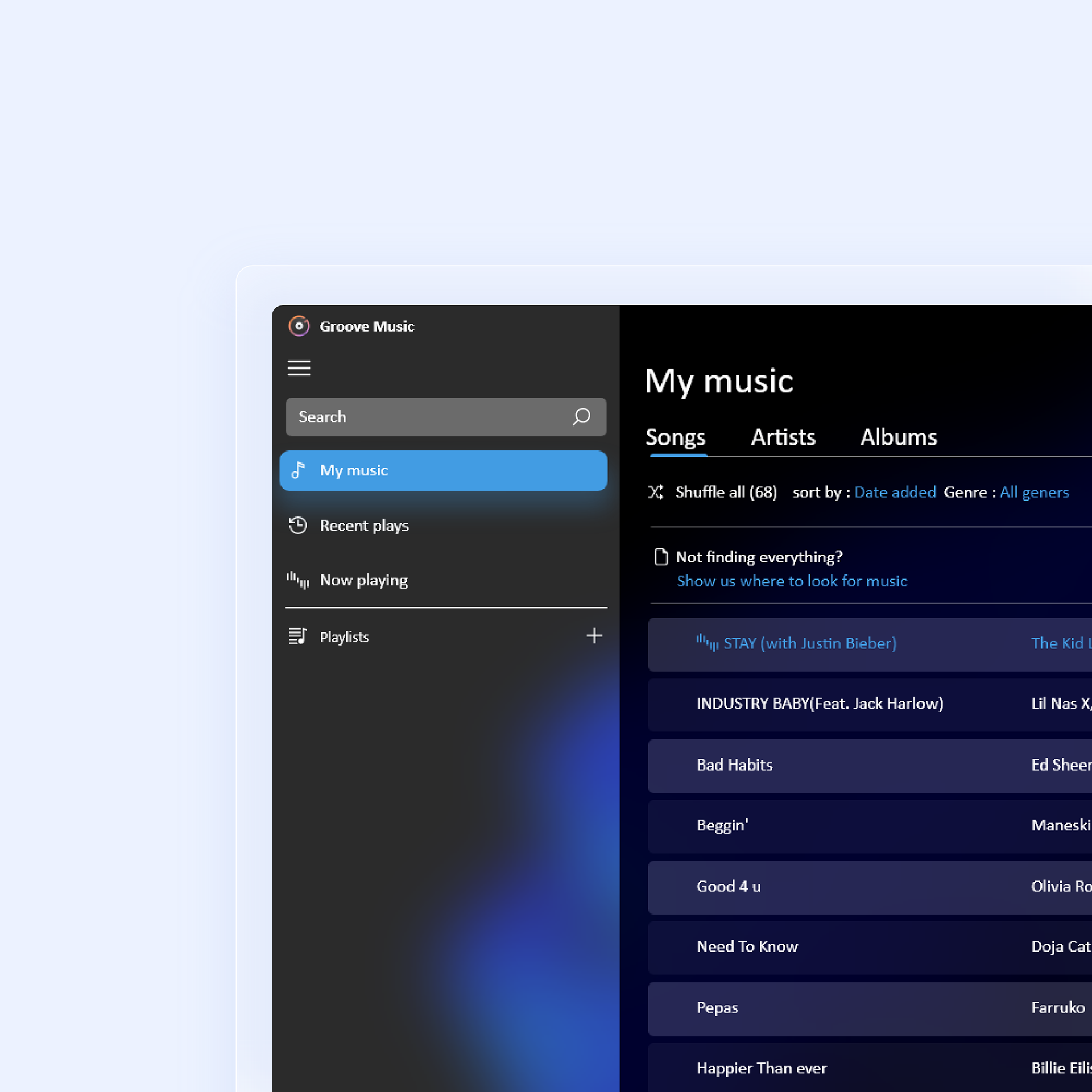This screenshot has height=1092, width=1092.
Task: Open the All geners genre dropdown
Action: point(1035,493)
